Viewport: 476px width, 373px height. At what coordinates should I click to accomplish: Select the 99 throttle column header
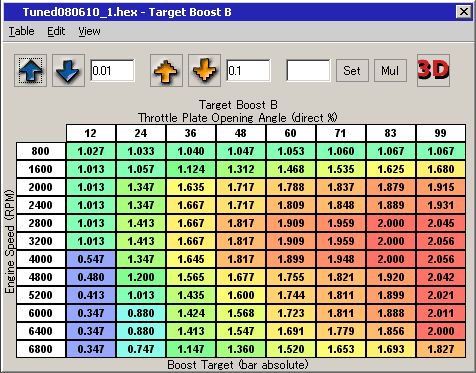[x=441, y=133]
